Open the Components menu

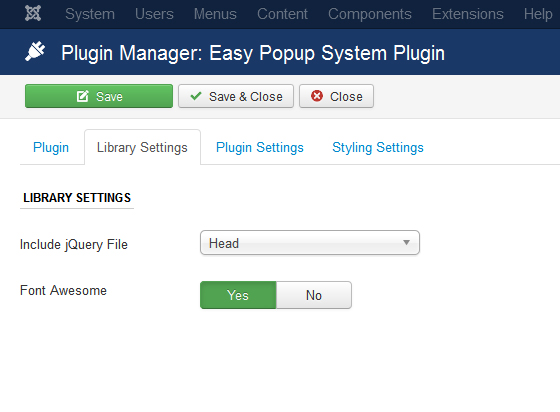(x=370, y=14)
